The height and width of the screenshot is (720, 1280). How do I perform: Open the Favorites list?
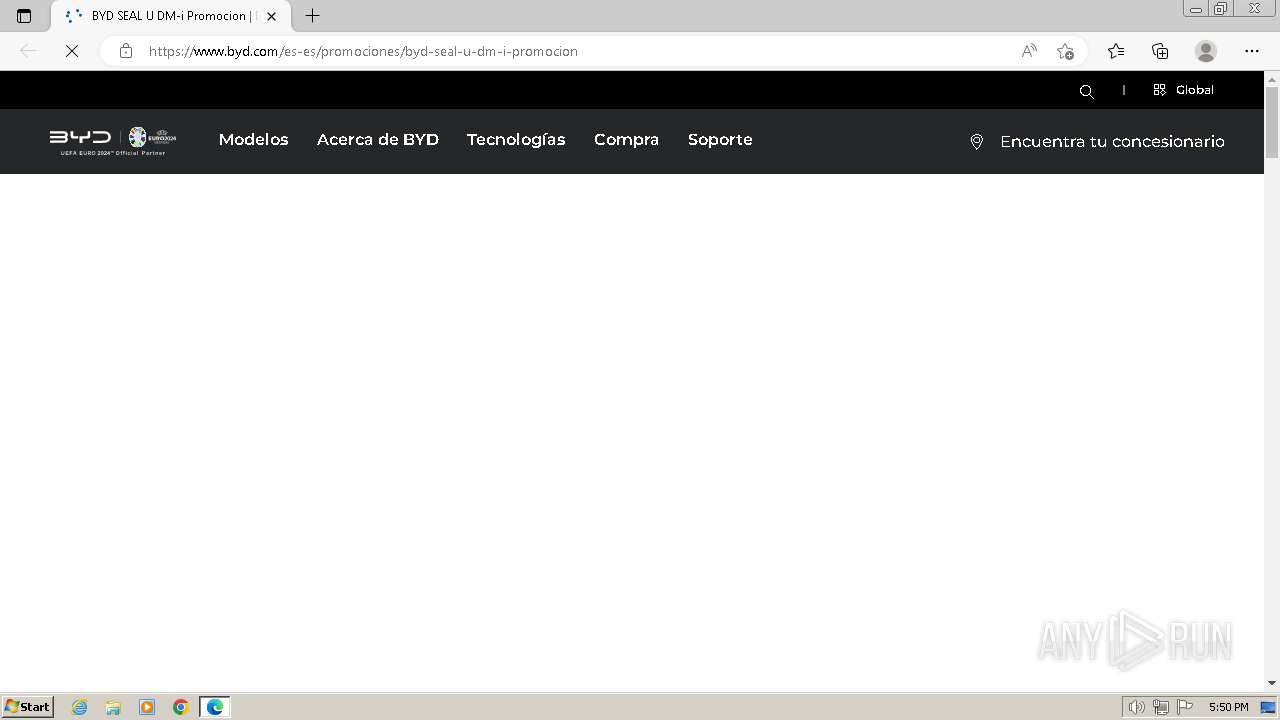(x=1116, y=51)
